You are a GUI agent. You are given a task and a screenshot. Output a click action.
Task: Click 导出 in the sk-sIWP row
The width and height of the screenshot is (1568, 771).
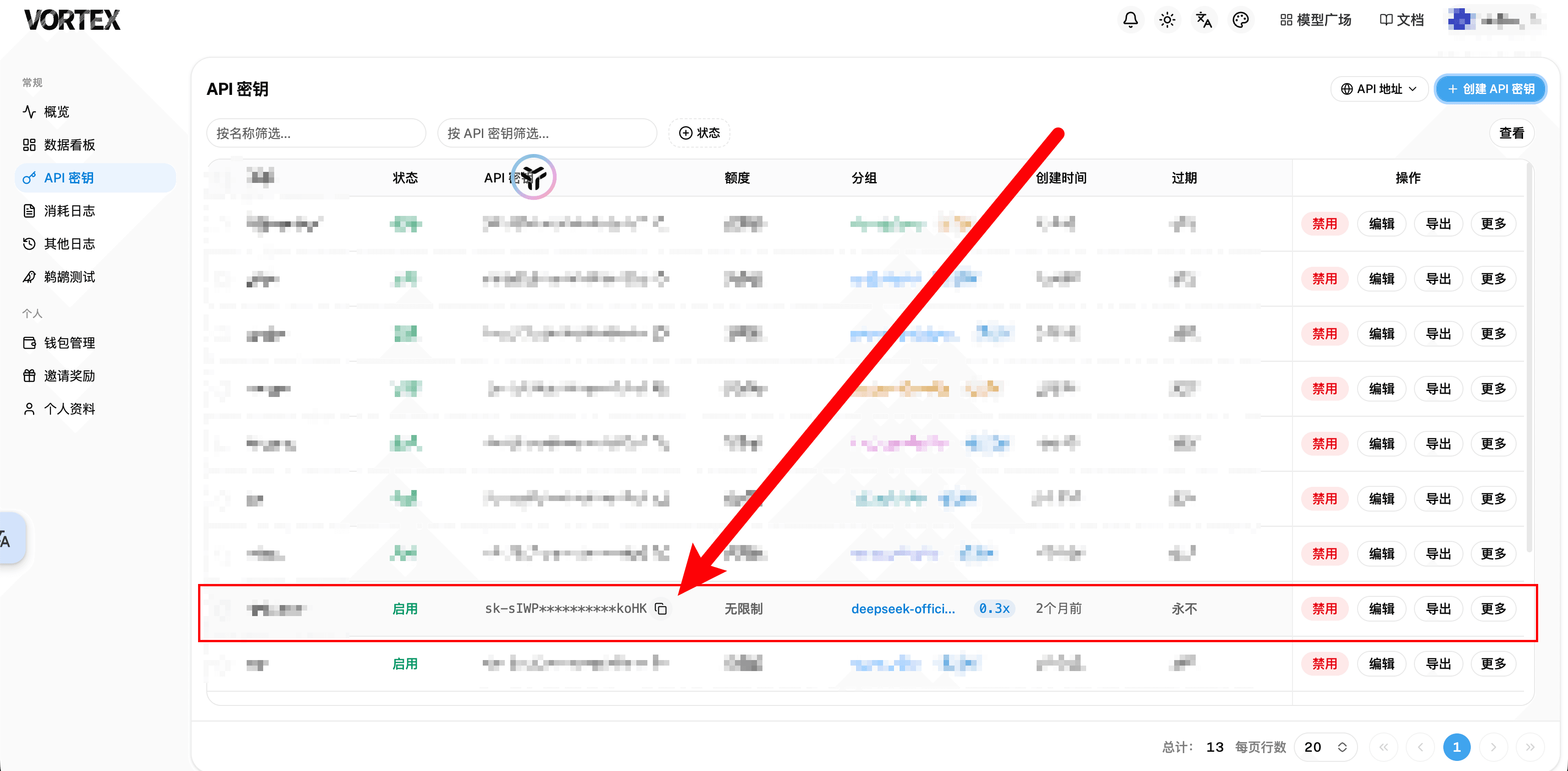tap(1438, 609)
